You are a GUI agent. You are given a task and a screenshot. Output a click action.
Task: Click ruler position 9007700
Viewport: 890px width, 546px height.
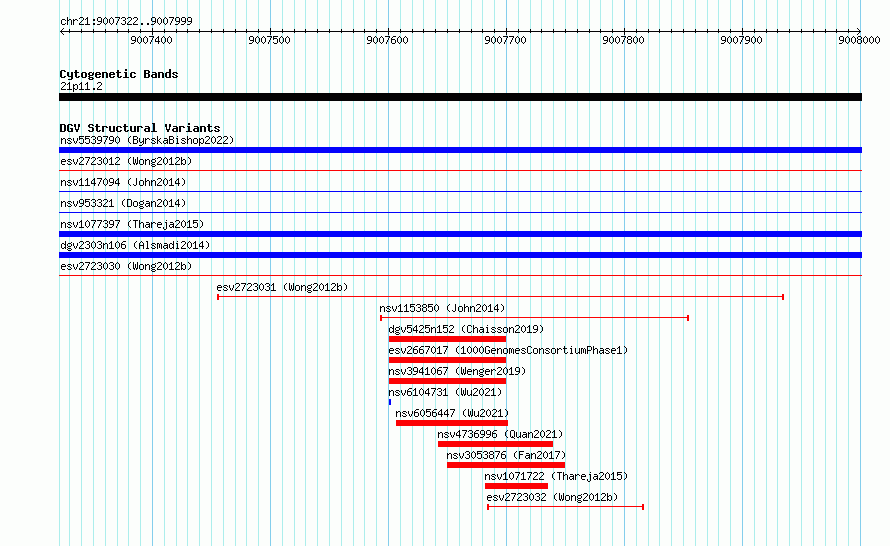tap(505, 40)
